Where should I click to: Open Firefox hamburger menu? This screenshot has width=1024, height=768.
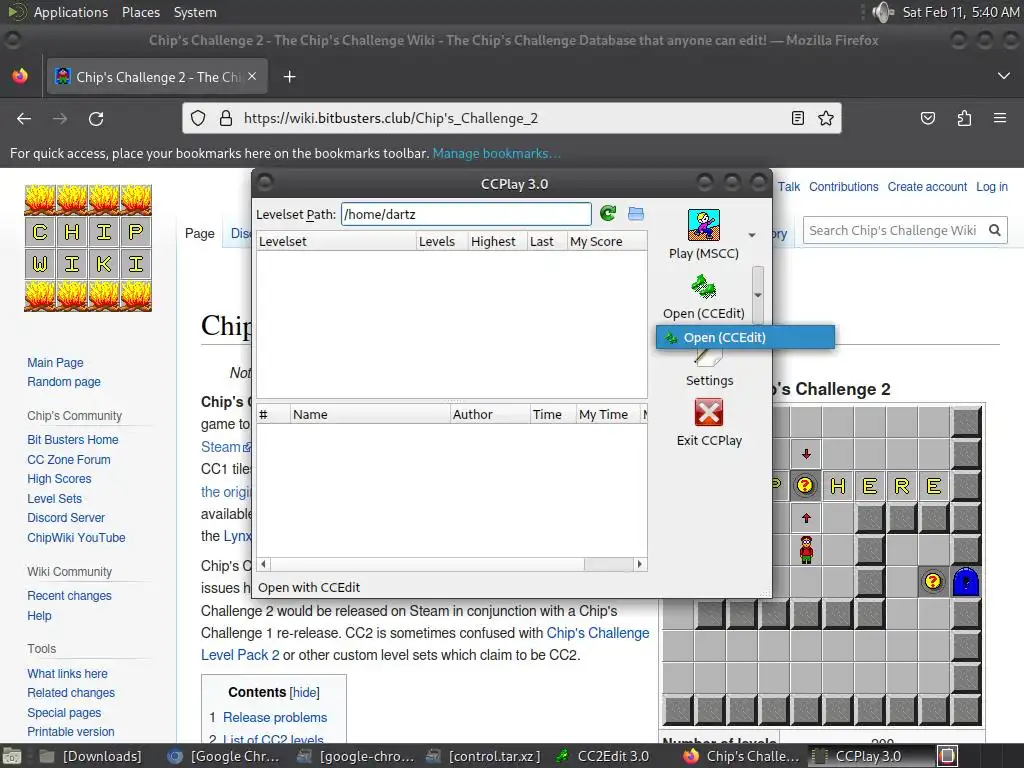pyautogui.click(x=1000, y=118)
